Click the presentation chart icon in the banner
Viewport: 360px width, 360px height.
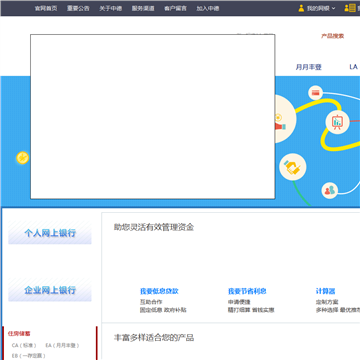(x=337, y=122)
